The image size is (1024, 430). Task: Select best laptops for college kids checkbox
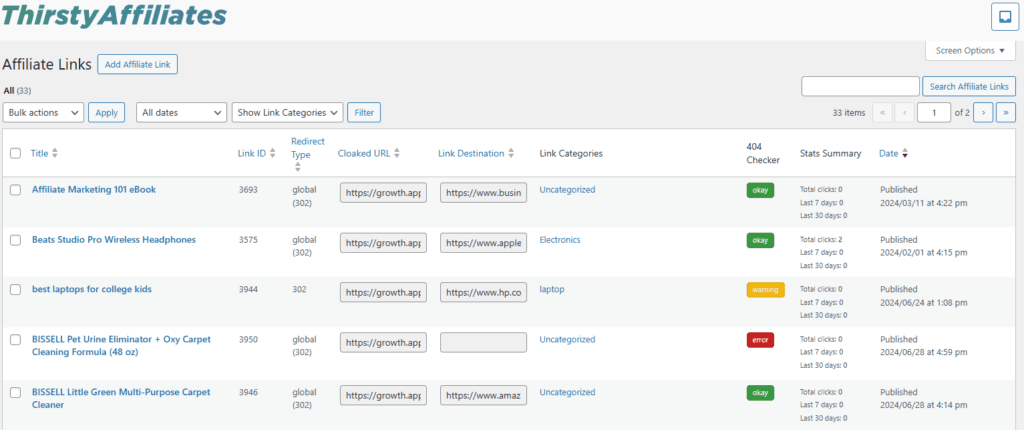pos(15,289)
